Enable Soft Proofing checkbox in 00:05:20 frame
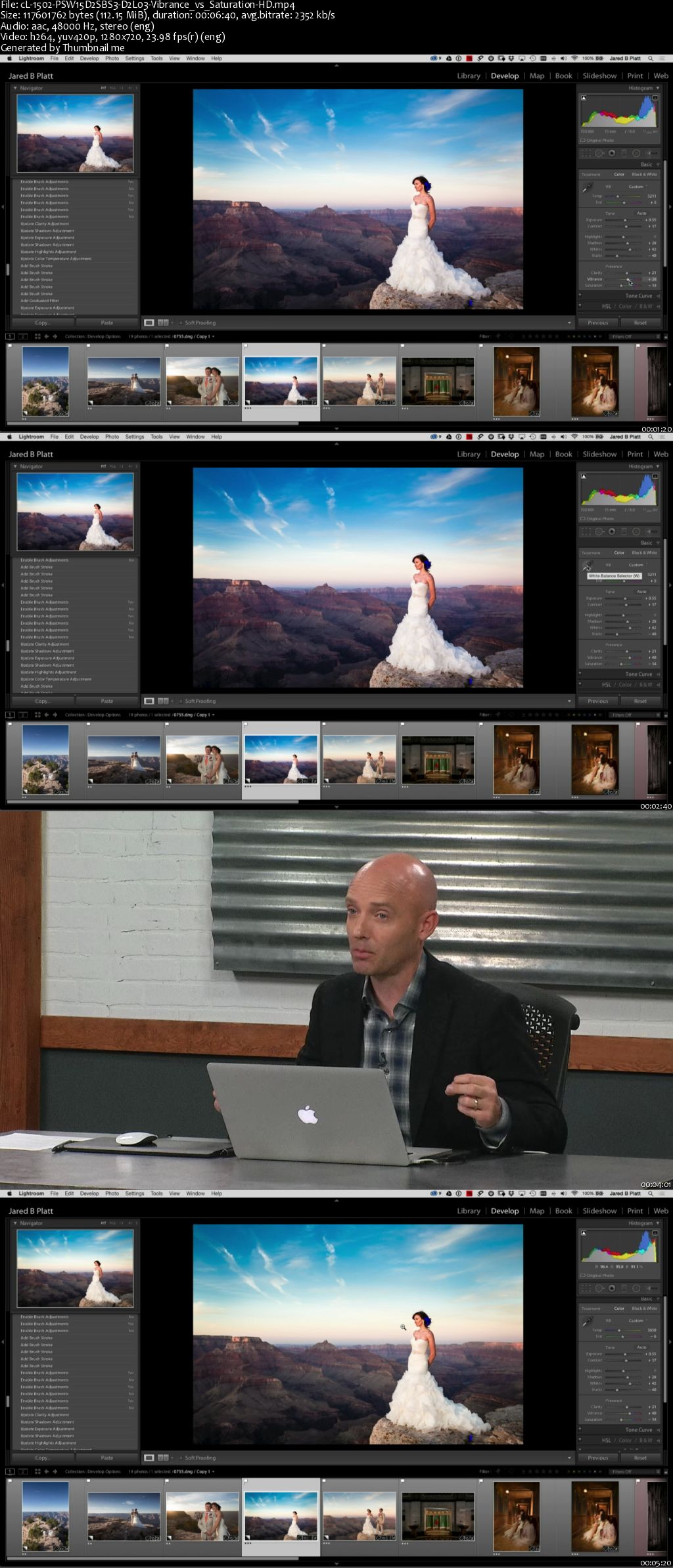The height and width of the screenshot is (1568, 673). point(181,1458)
